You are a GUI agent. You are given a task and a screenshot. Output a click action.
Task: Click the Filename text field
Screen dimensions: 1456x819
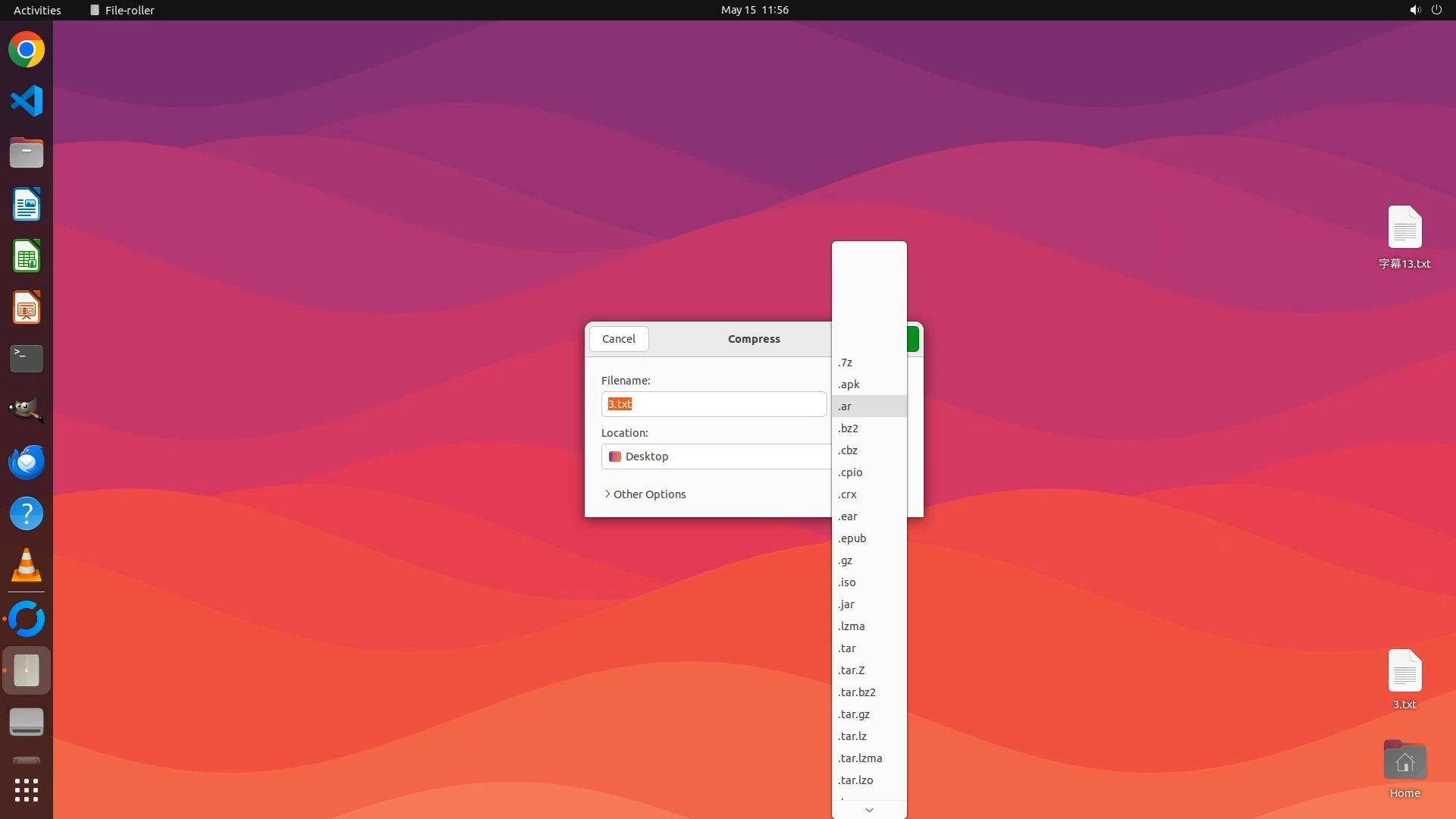click(714, 404)
